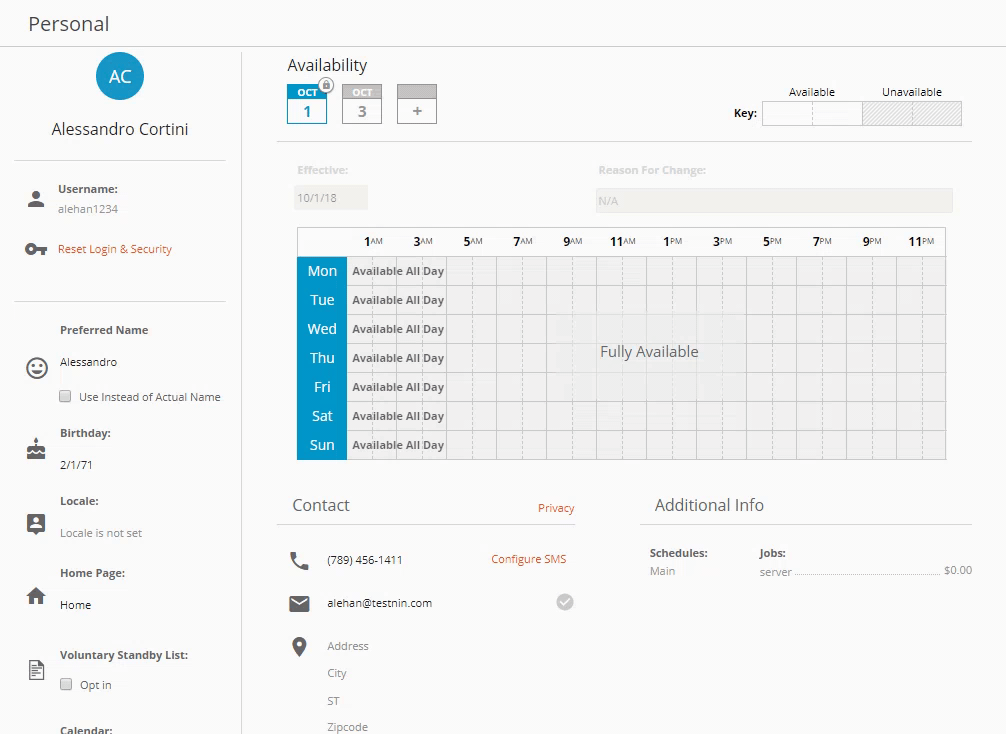Click the map pin address icon
1006x734 pixels.
(299, 647)
